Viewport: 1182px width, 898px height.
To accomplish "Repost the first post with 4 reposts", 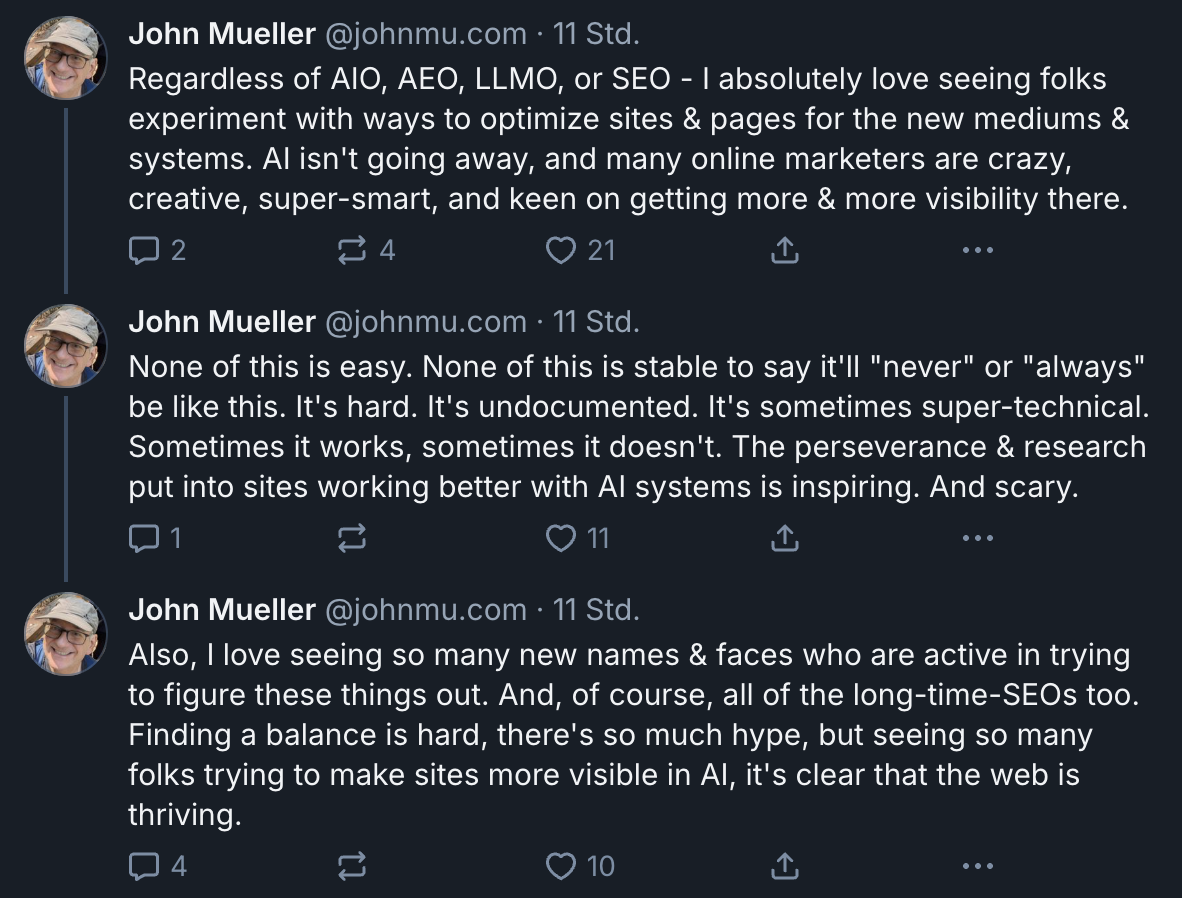I will (x=352, y=250).
